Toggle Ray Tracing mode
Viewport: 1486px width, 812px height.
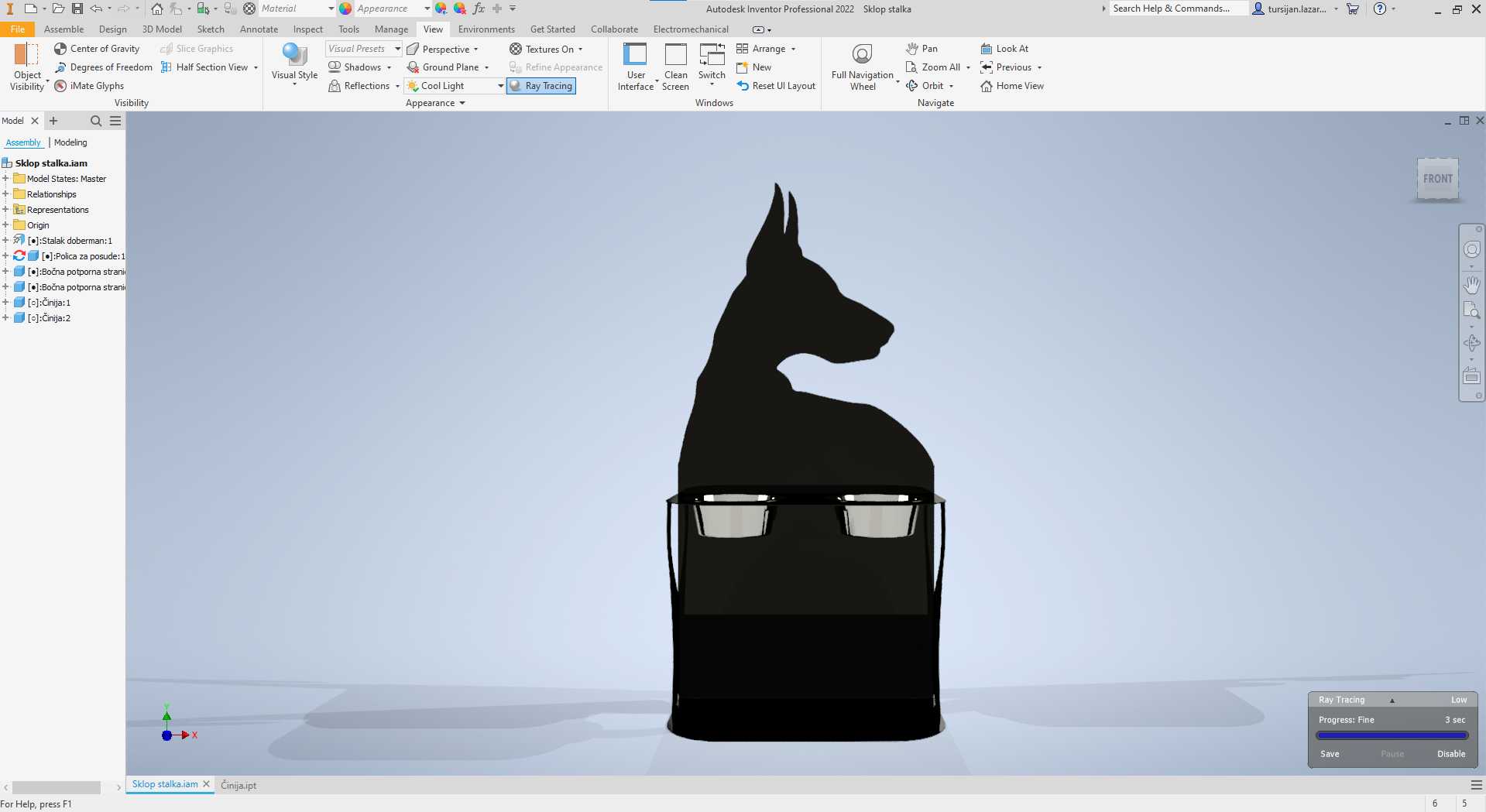pyautogui.click(x=541, y=86)
